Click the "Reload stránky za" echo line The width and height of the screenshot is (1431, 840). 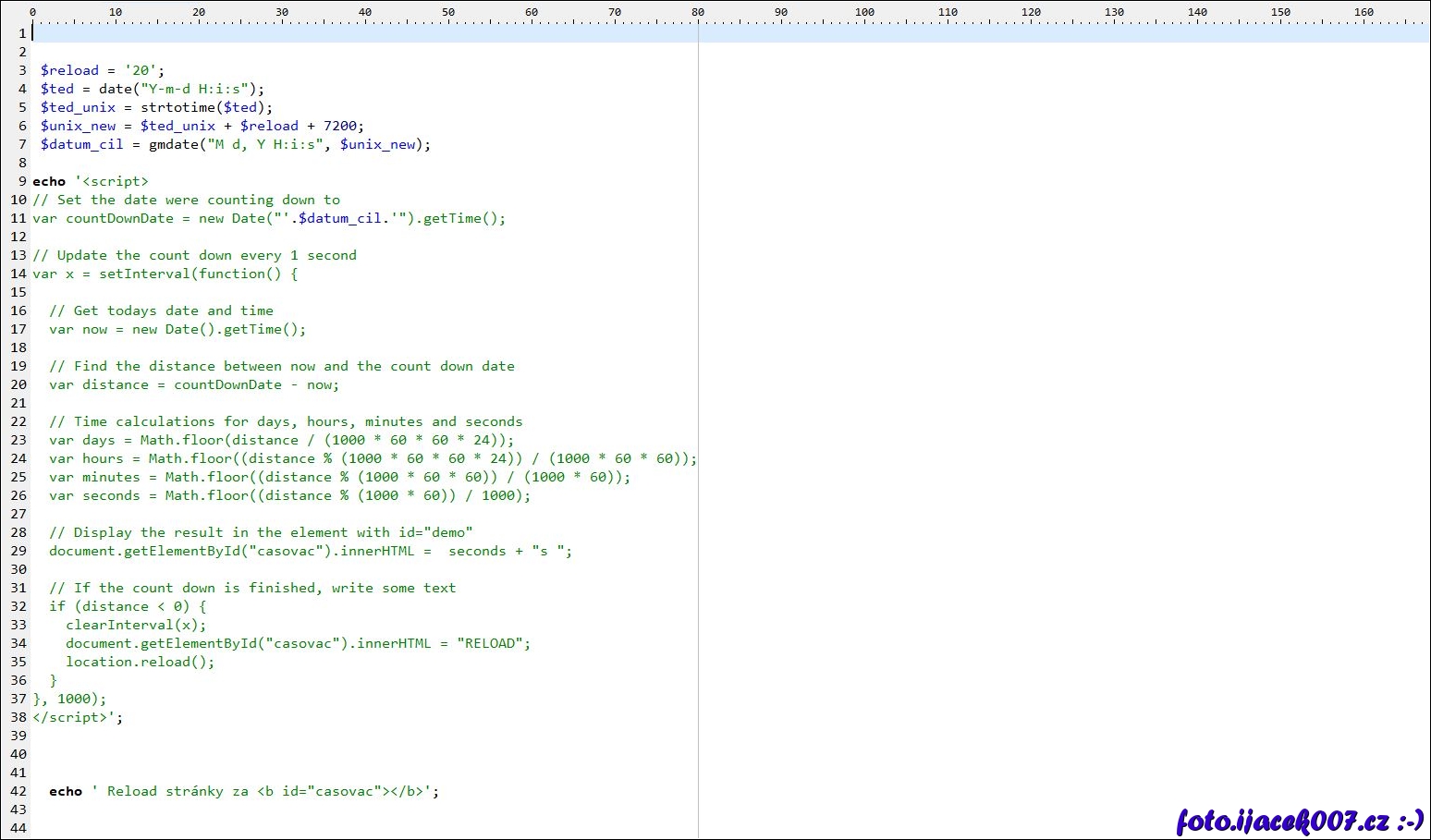pos(244,791)
